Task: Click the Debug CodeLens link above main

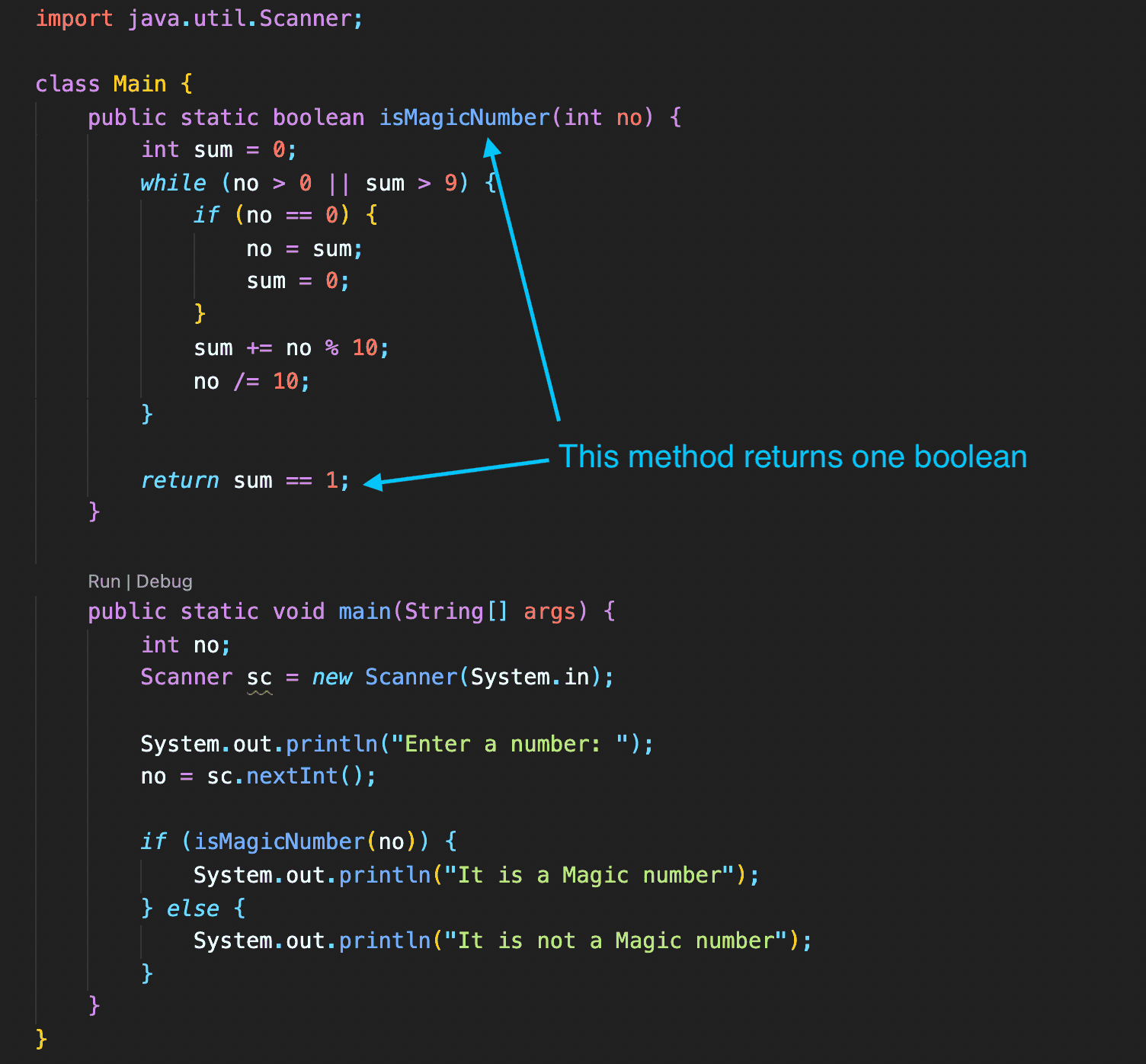Action: 165,581
